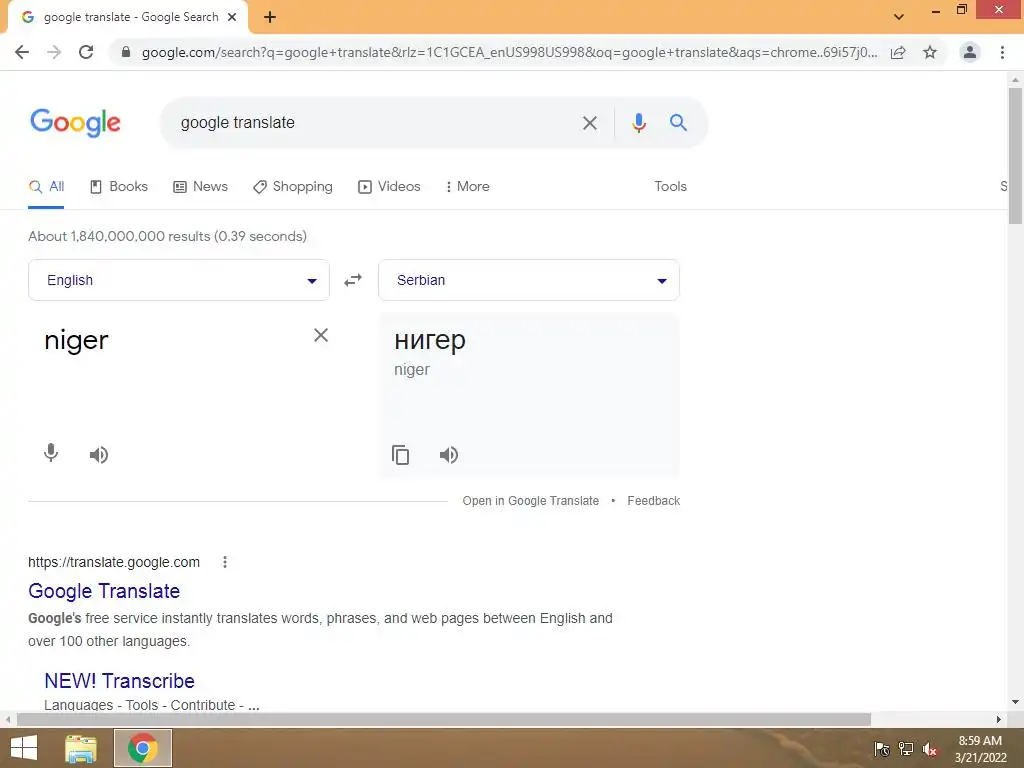Image resolution: width=1024 pixels, height=768 pixels.
Task: Click the horizontal scrollbar right arrow
Action: 999,719
